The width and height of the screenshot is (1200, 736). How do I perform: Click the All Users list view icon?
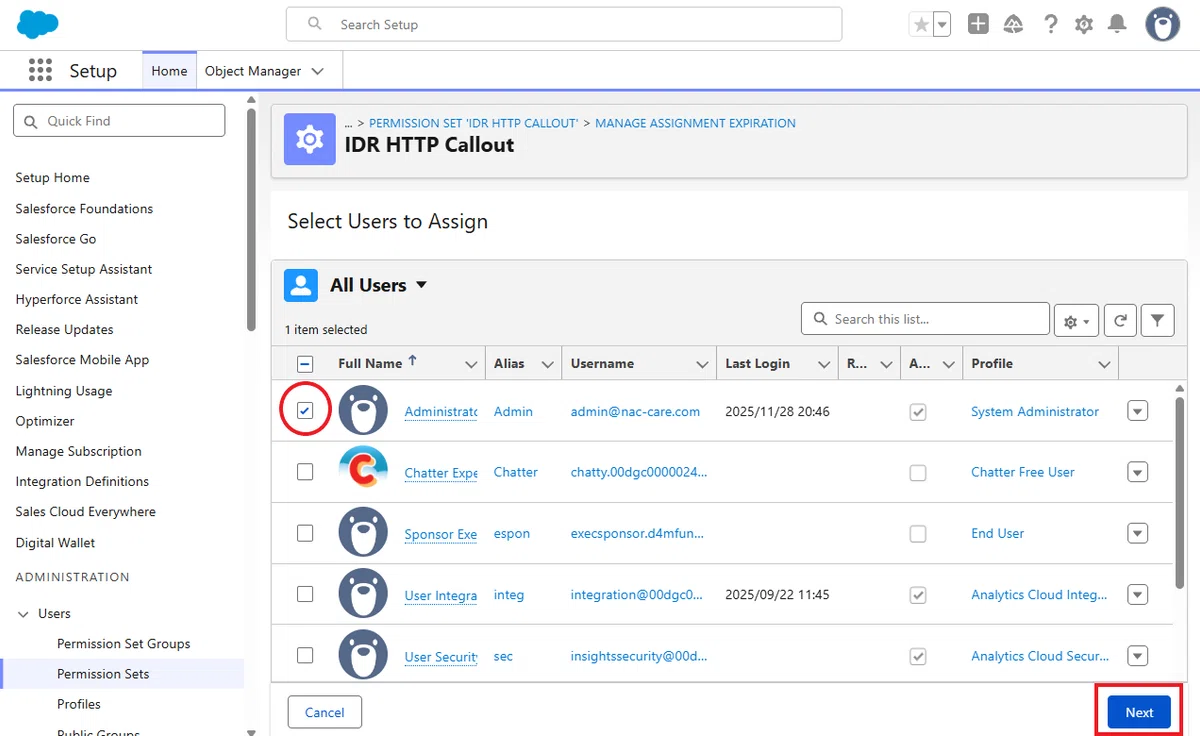301,285
